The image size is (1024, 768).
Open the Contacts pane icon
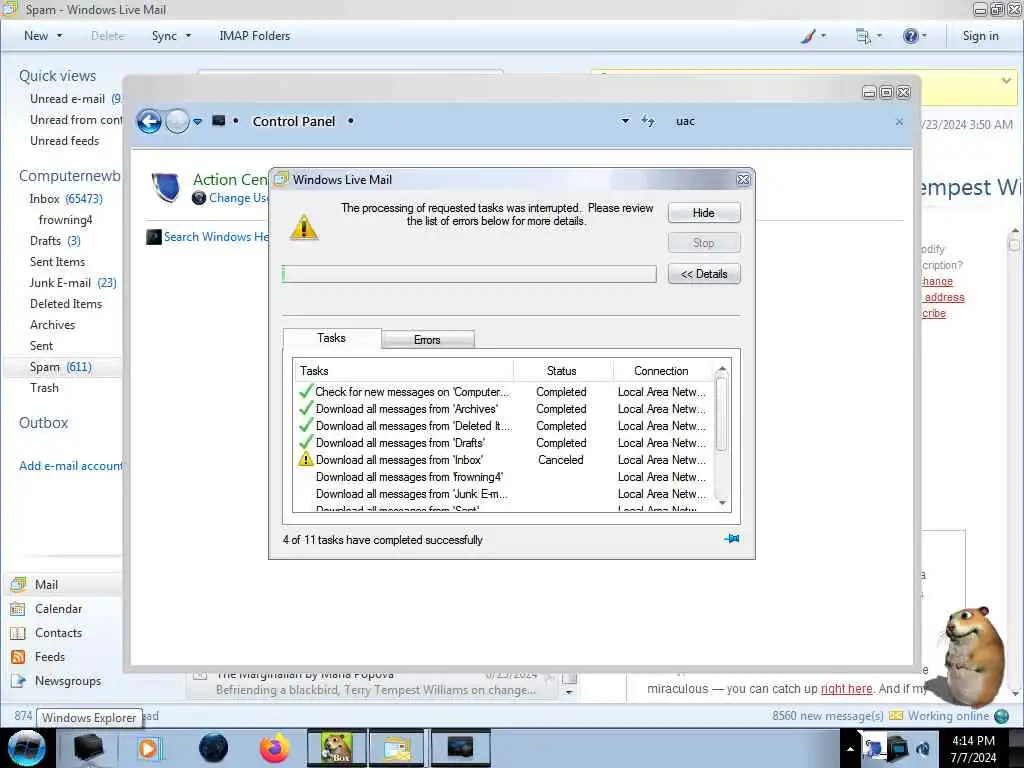tap(18, 633)
